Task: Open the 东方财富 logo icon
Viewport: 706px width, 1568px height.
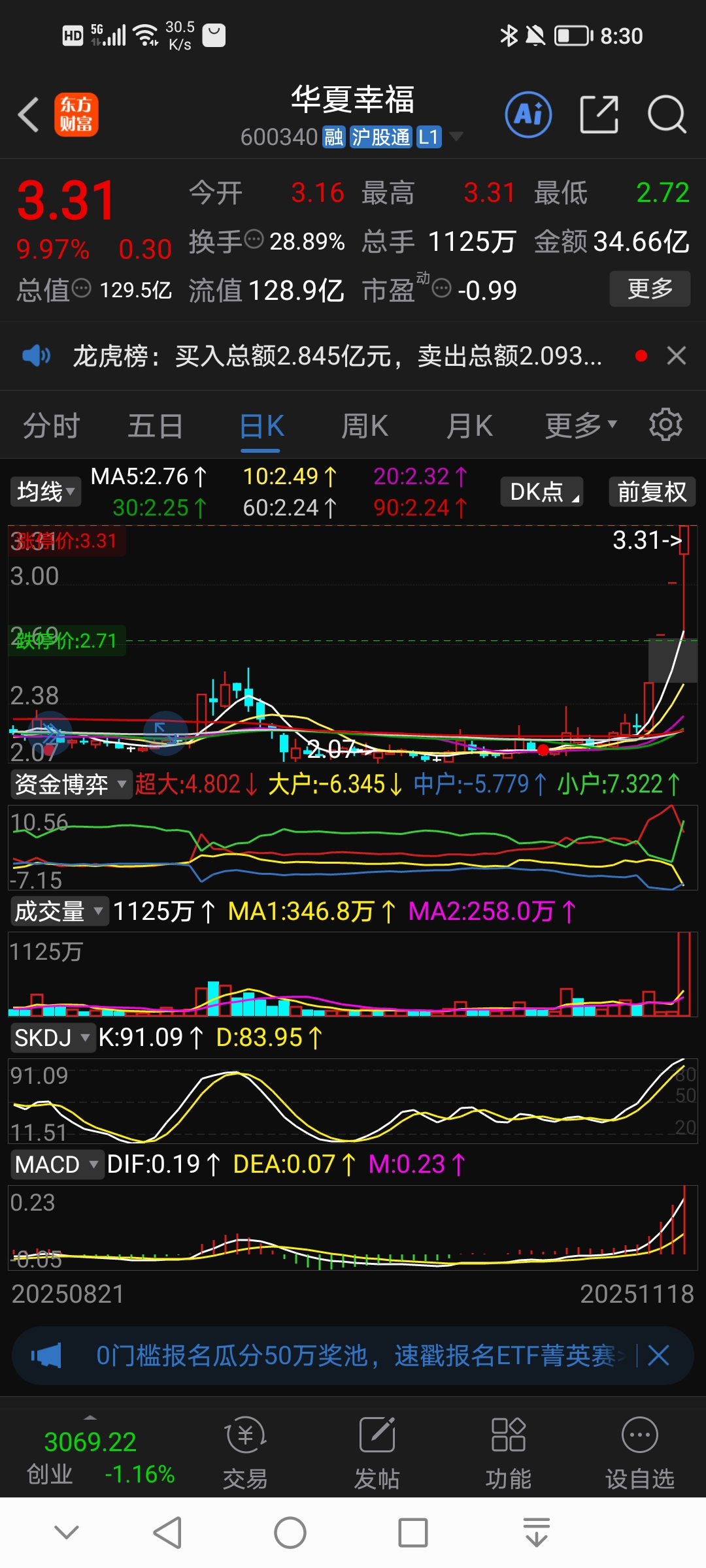Action: [x=76, y=114]
